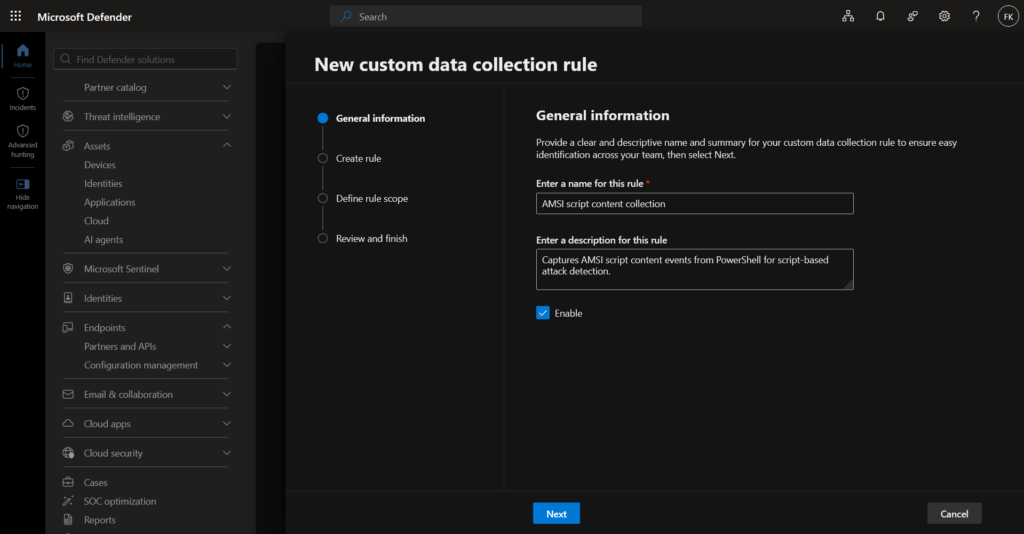Collapse the Endpoints section chevron

click(x=227, y=326)
